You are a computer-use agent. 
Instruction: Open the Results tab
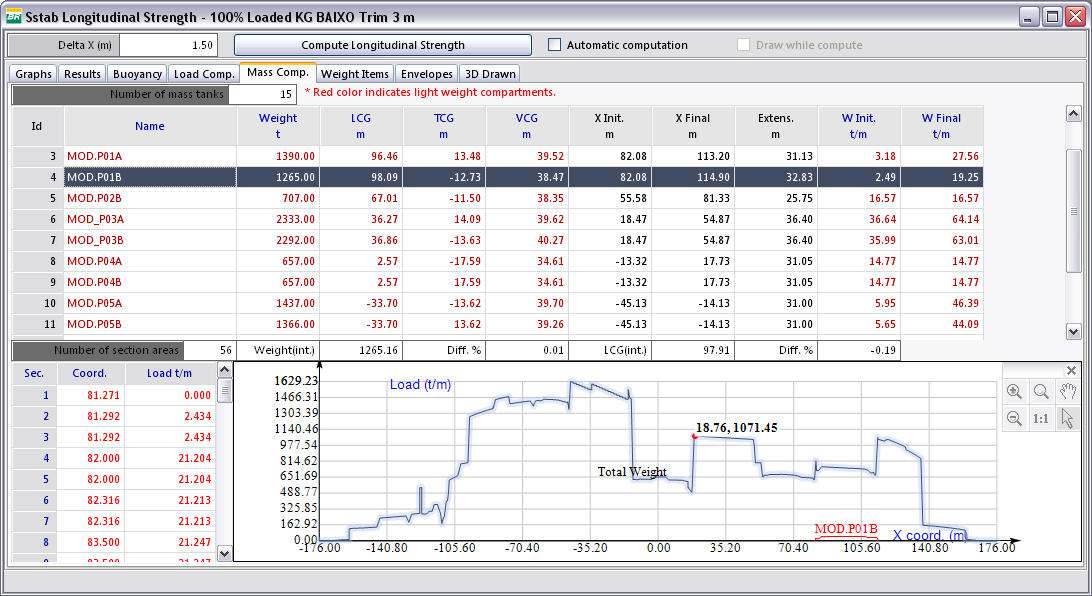point(82,74)
